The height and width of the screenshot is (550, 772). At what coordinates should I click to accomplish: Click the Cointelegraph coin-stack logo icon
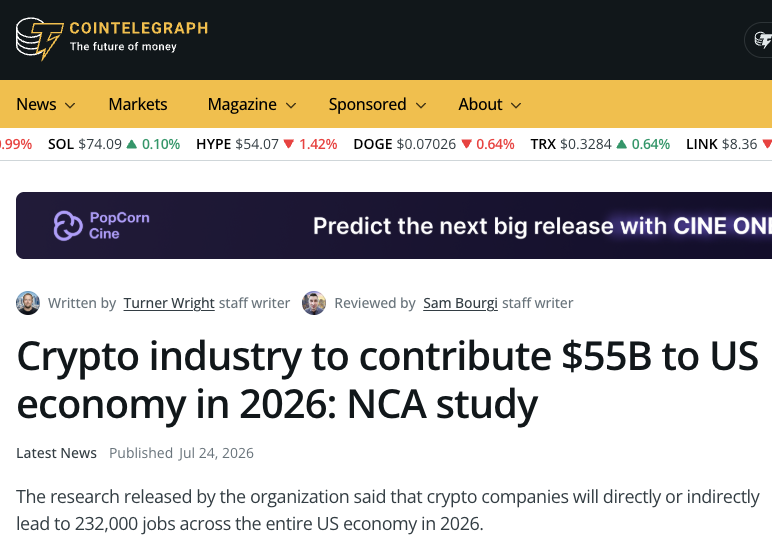pyautogui.click(x=39, y=39)
